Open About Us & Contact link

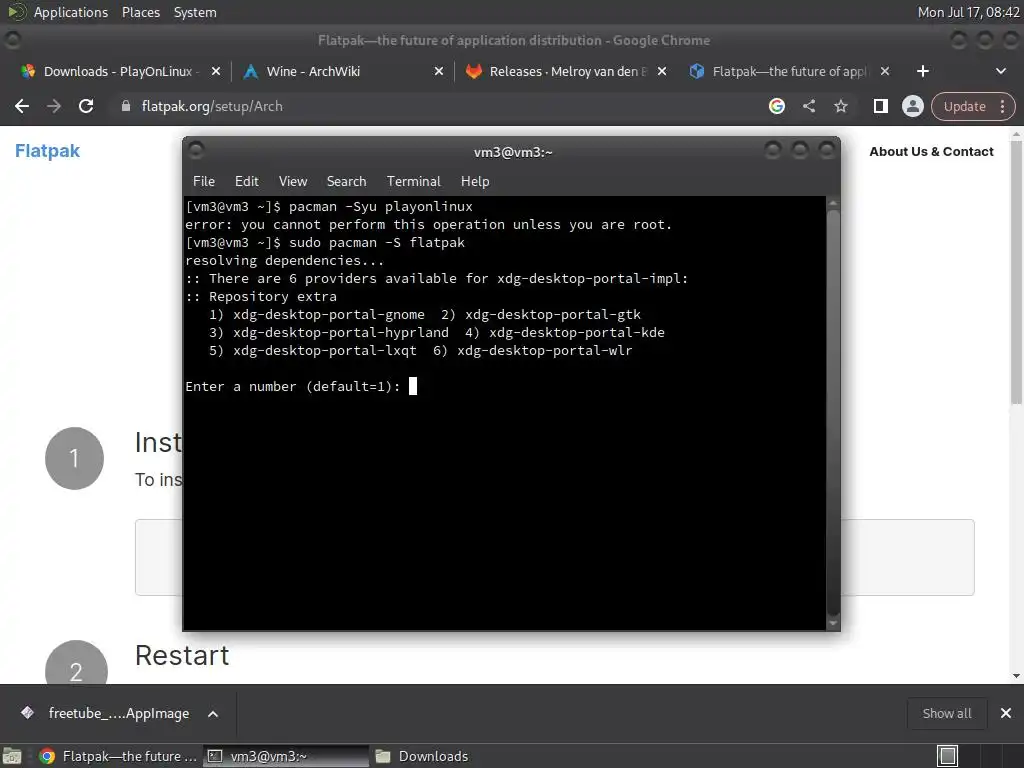click(x=931, y=152)
